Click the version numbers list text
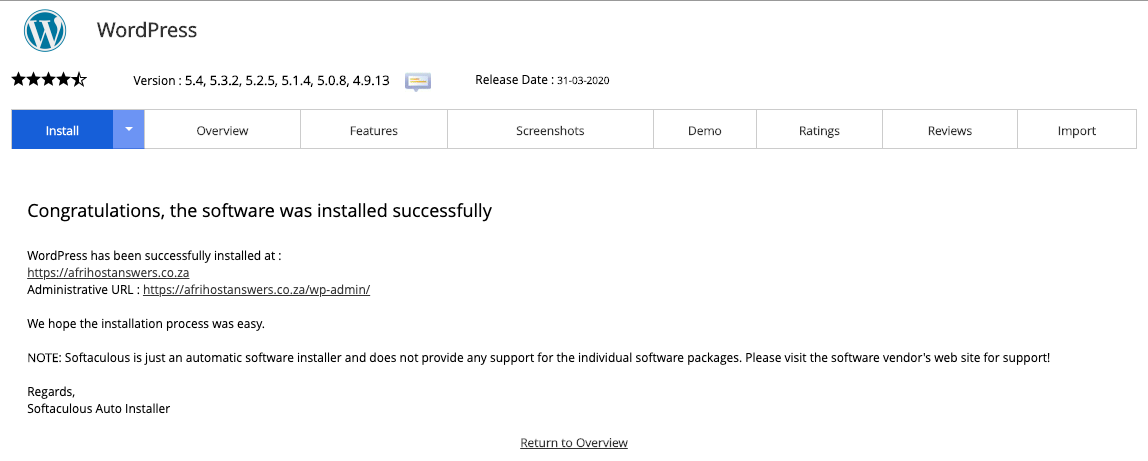1148x461 pixels. [287, 81]
